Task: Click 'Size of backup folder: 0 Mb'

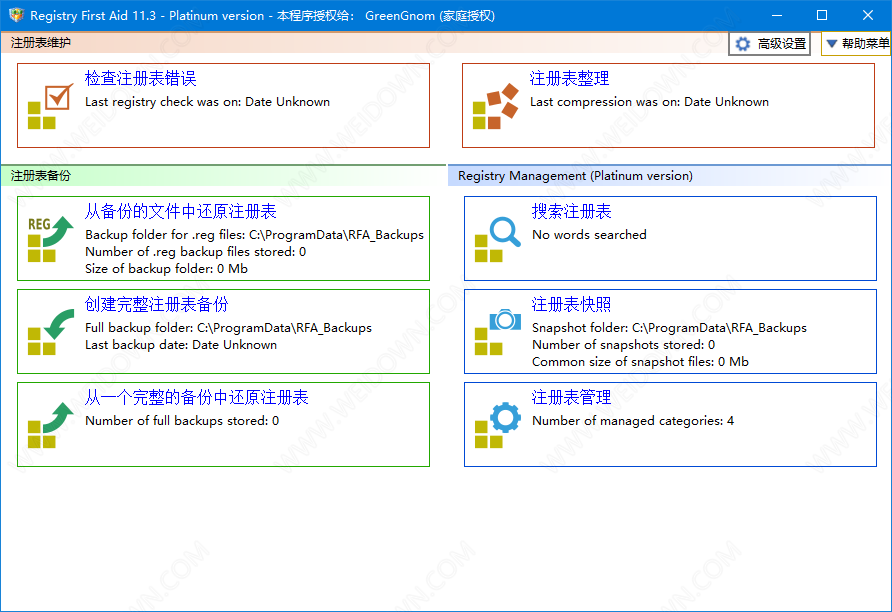Action: coord(167,268)
